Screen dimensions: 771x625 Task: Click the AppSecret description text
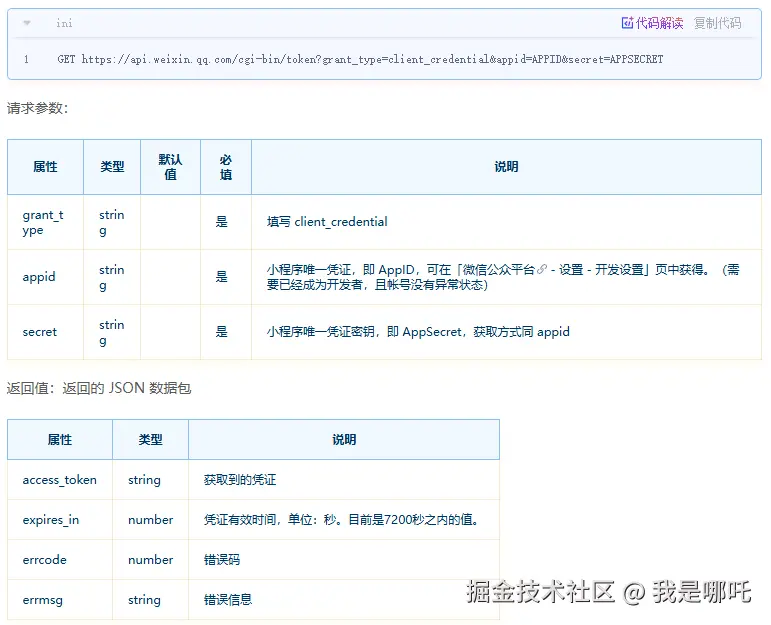(x=418, y=332)
